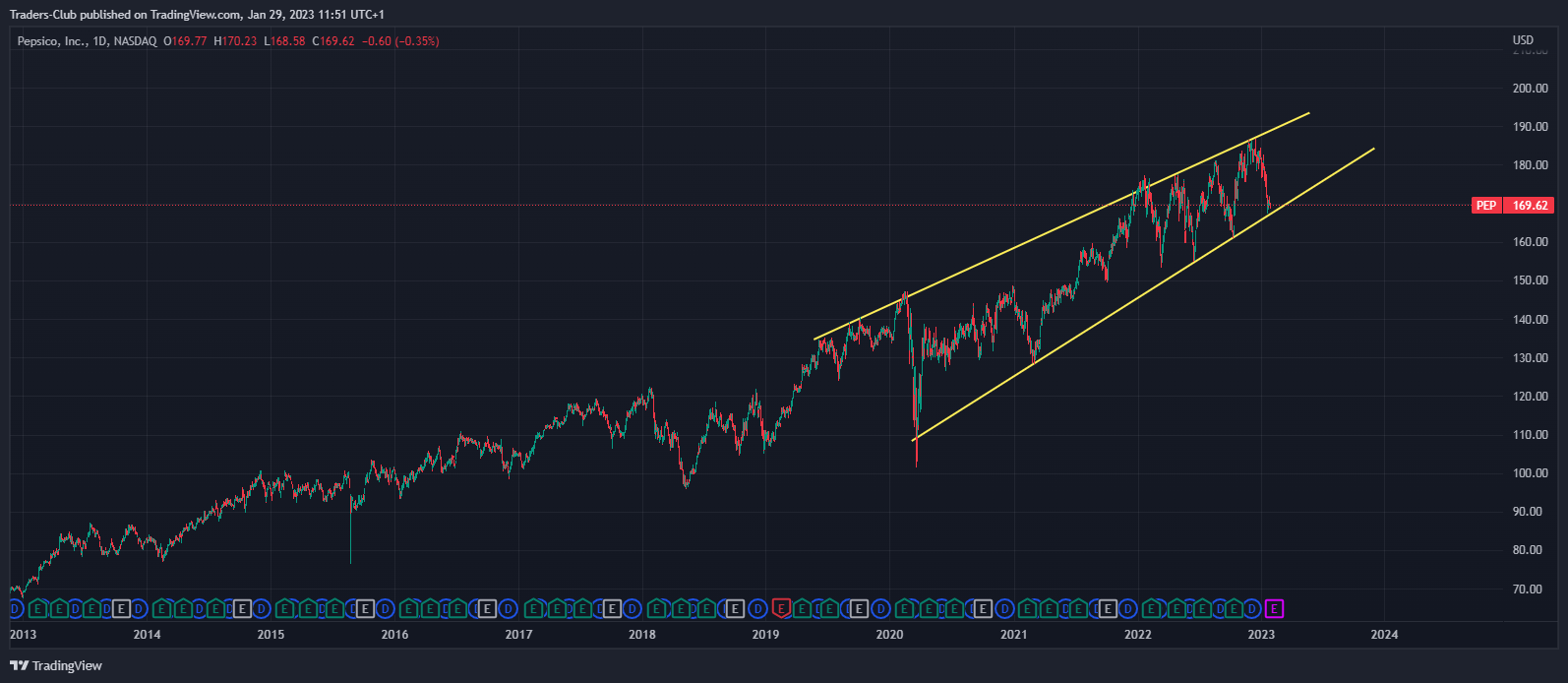Click the 200.00 price axis label

coord(1530,88)
